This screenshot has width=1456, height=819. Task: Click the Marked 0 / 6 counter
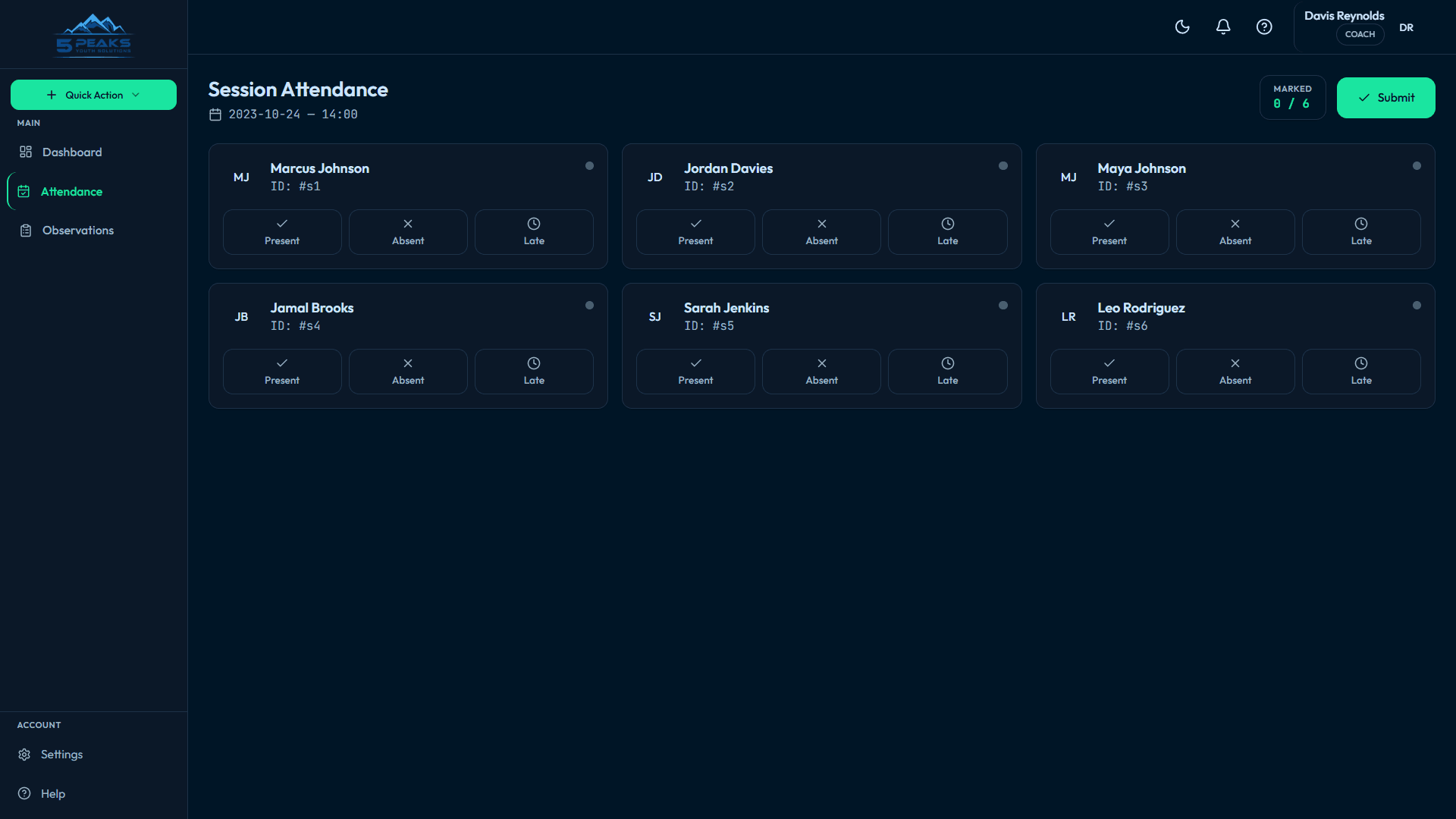pos(1292,97)
